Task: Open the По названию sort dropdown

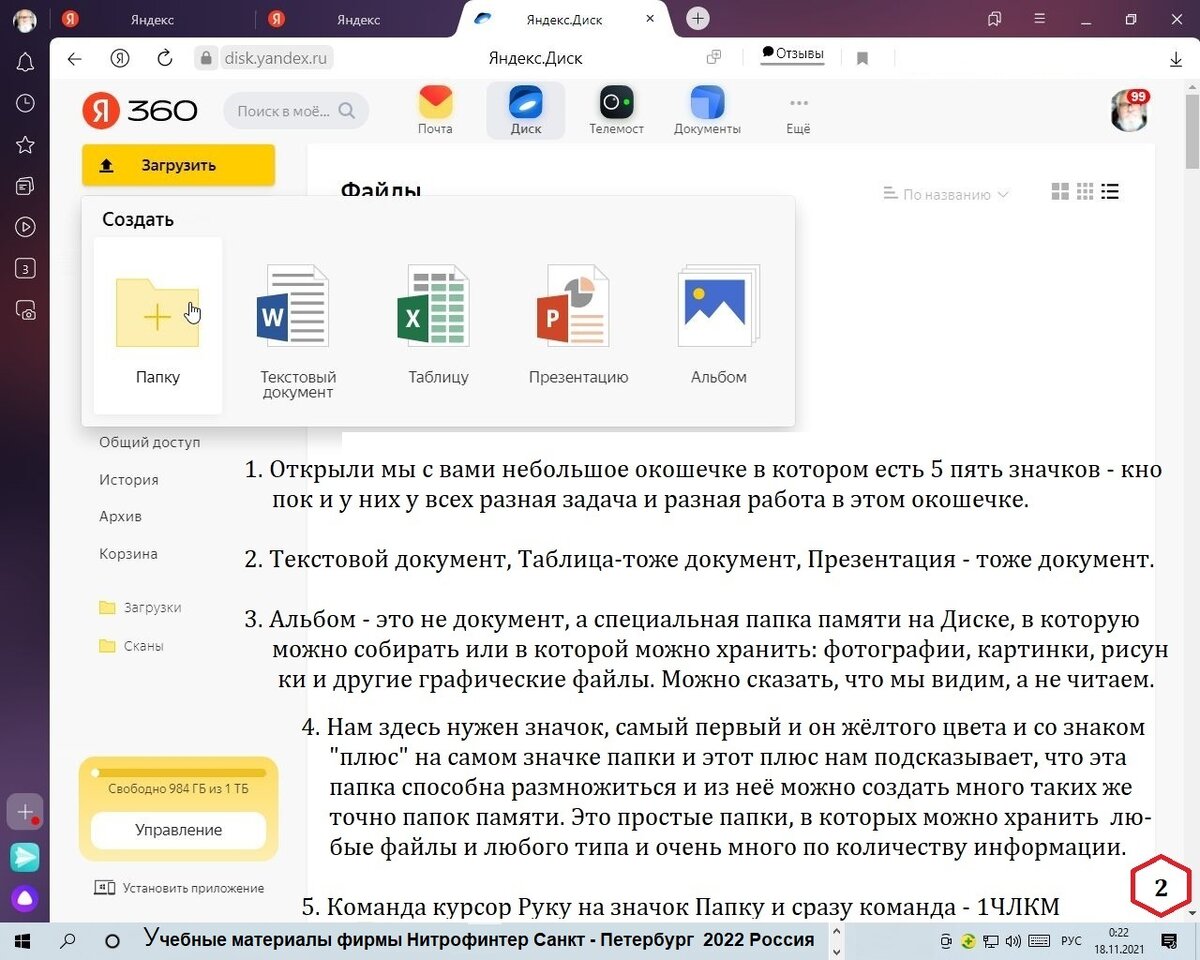Action: (946, 194)
